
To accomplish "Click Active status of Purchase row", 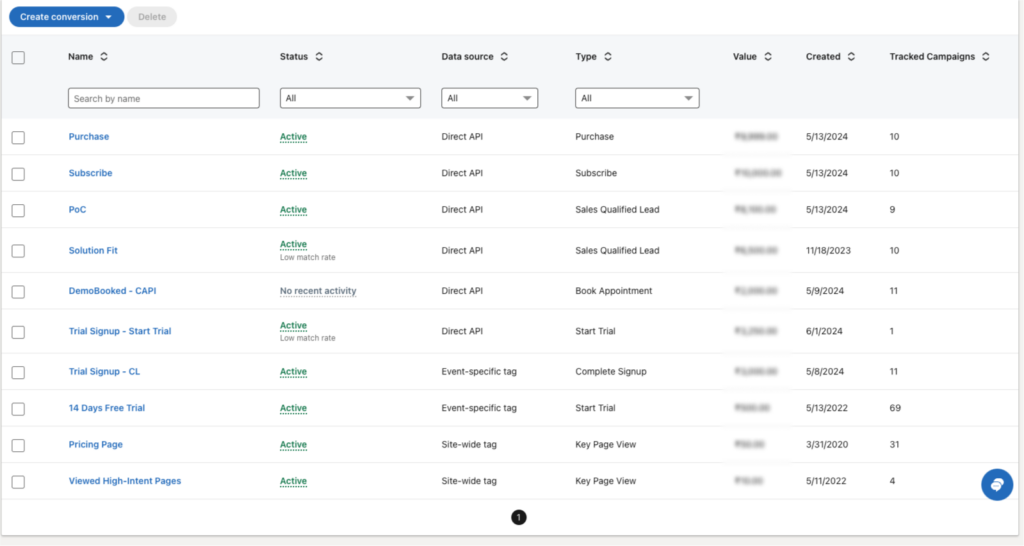I will [x=293, y=136].
